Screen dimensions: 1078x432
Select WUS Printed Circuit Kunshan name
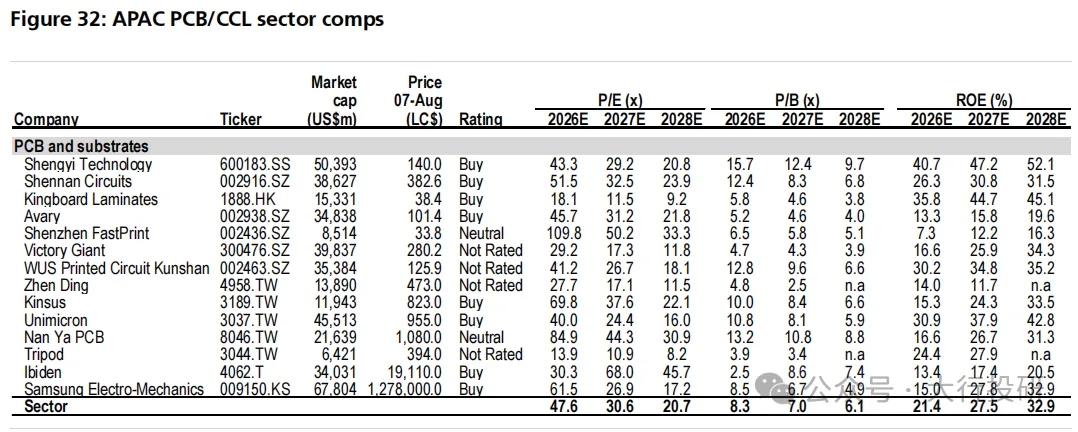117,268
